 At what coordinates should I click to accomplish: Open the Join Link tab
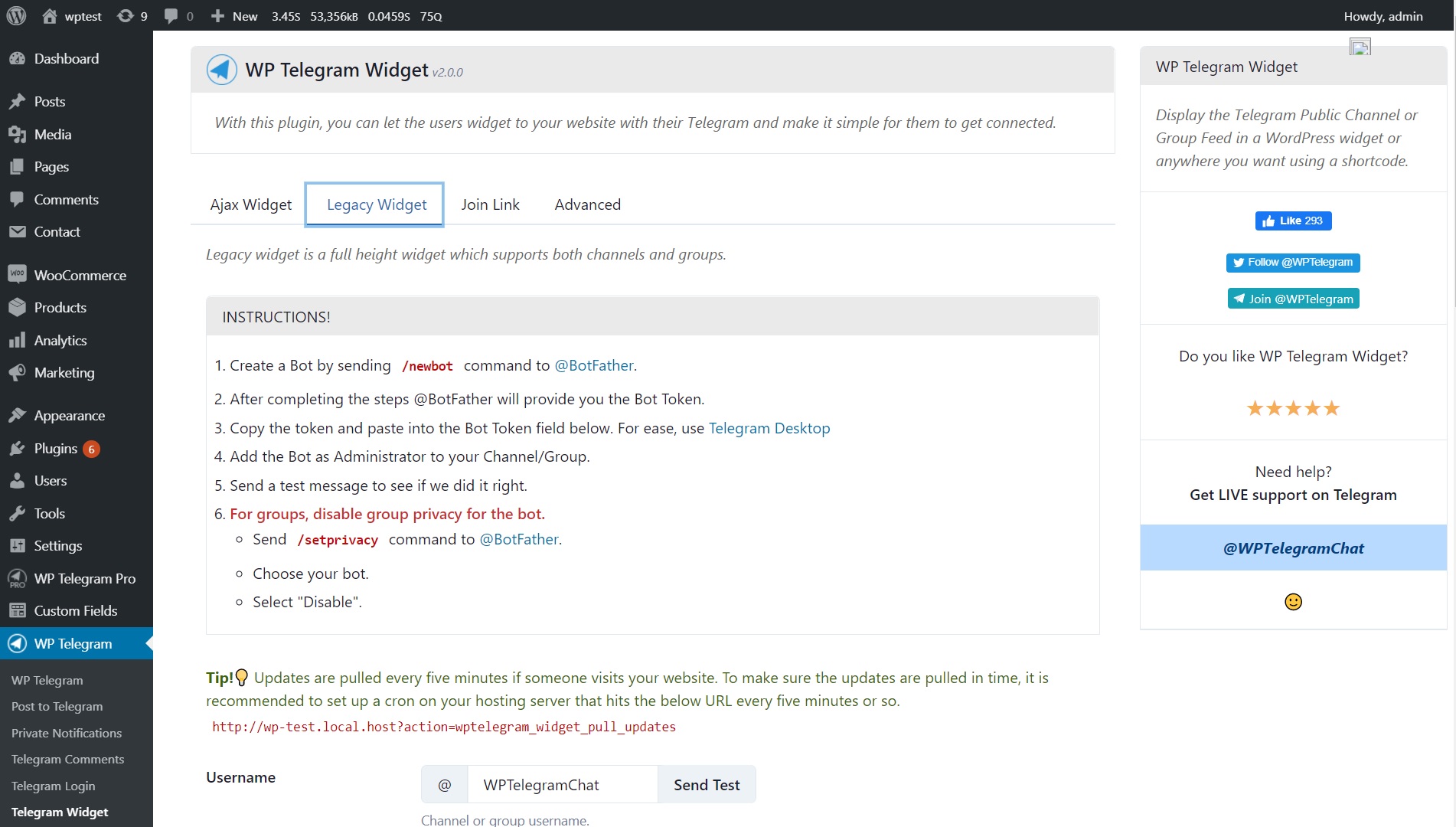(x=490, y=204)
